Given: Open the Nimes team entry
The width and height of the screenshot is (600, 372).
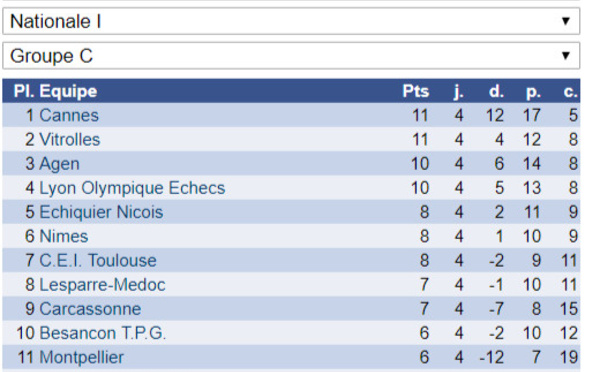Looking at the screenshot, I should pyautogui.click(x=64, y=236).
